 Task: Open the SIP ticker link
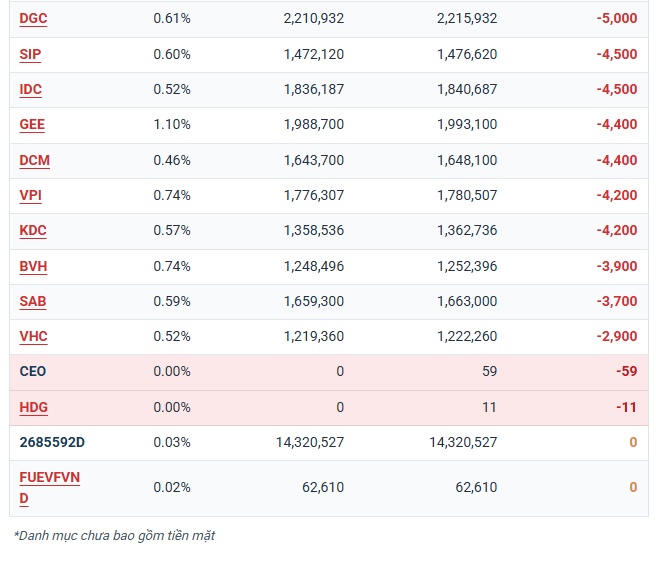pos(30,54)
